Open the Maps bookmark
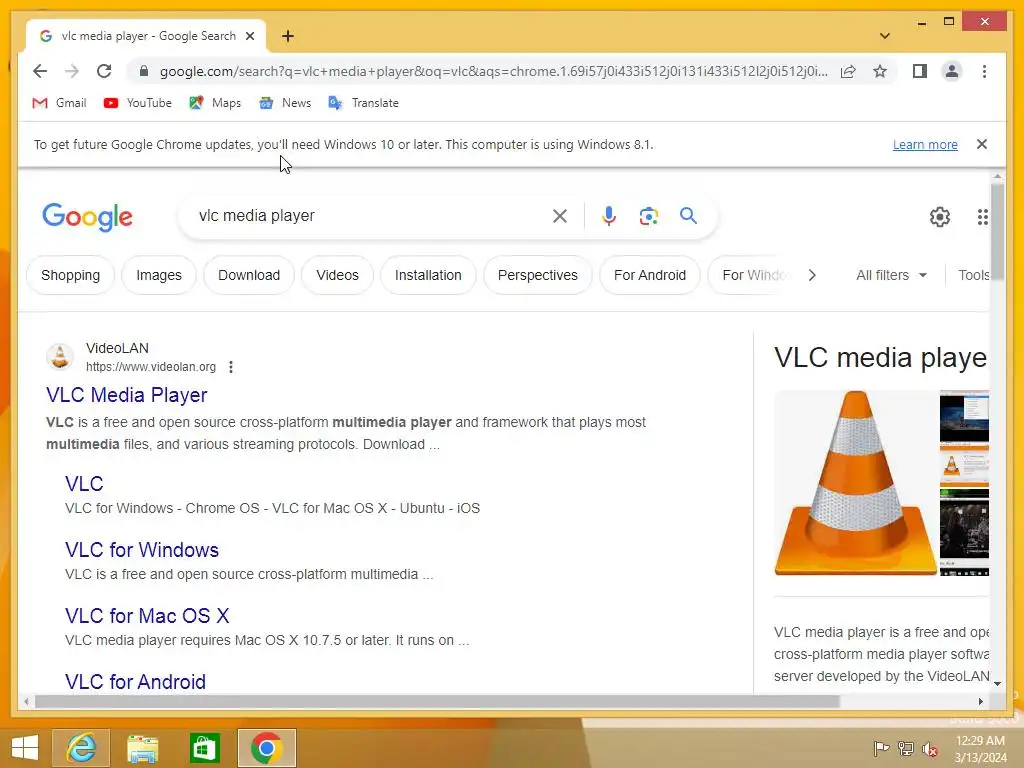Screen dimensions: 1024x768 pyautogui.click(x=215, y=103)
